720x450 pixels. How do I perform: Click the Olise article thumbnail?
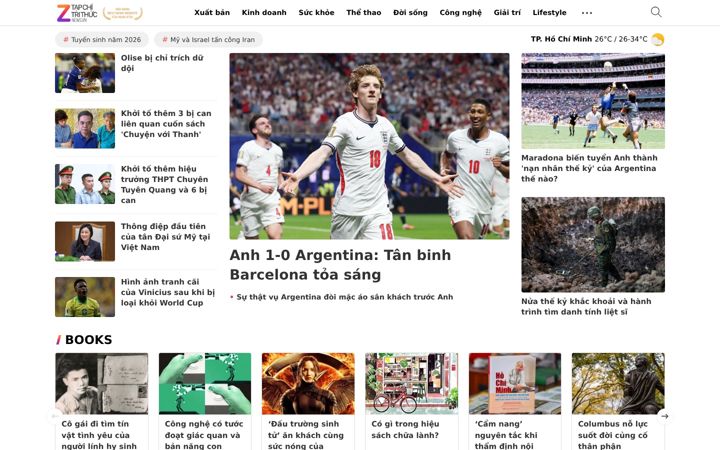pyautogui.click(x=85, y=73)
